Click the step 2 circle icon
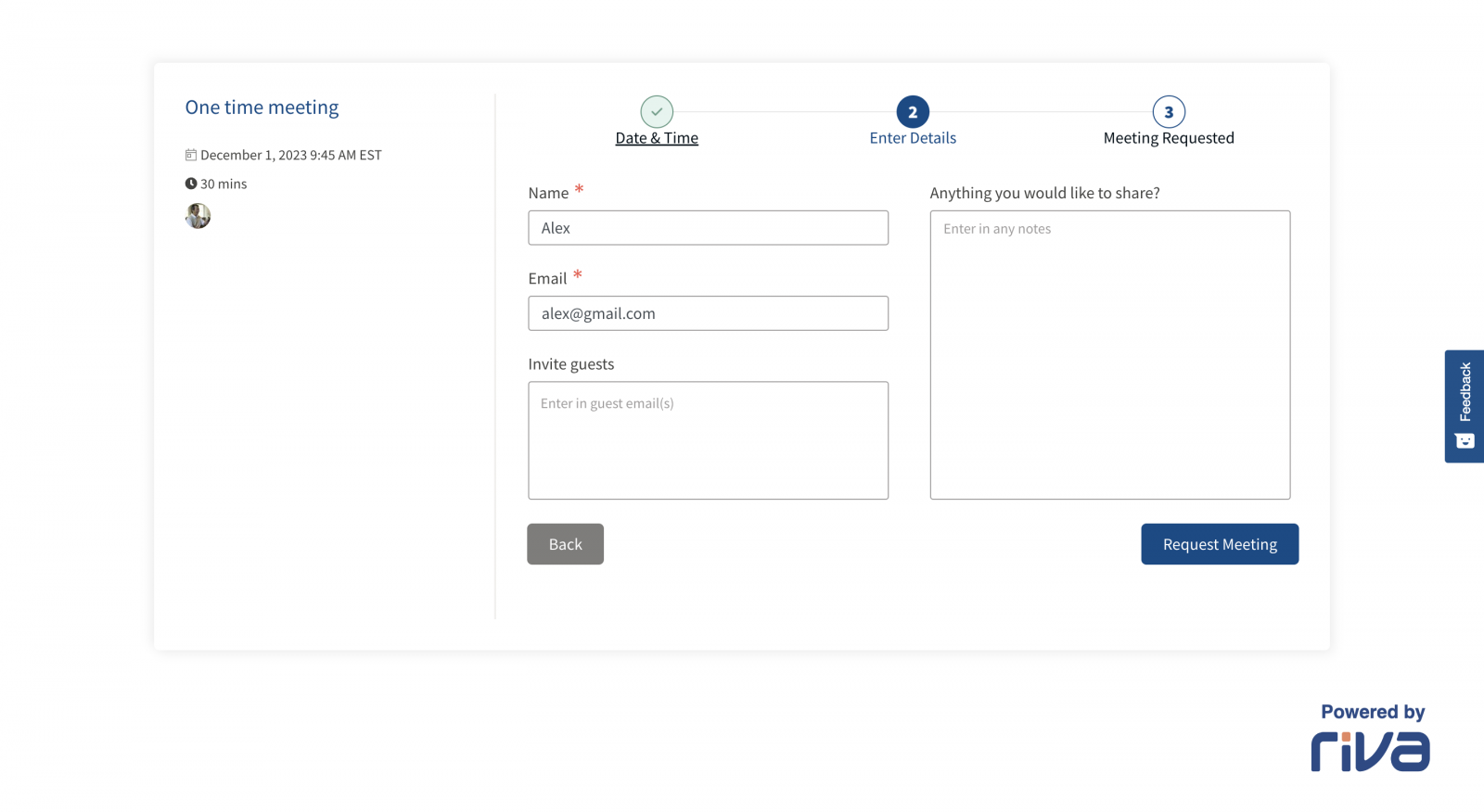This screenshot has width=1484, height=812. pos(913,111)
